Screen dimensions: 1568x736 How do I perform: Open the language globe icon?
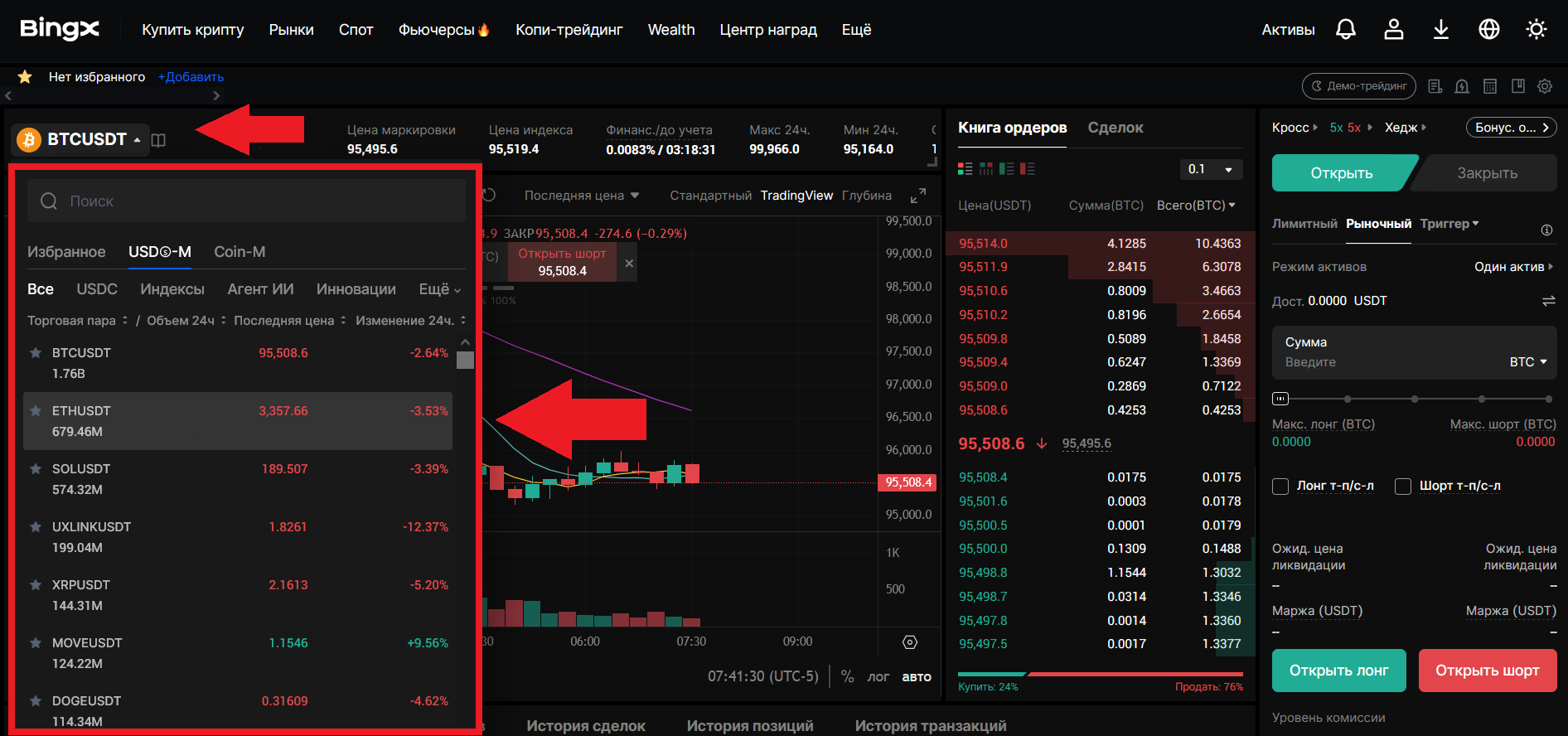[x=1489, y=30]
